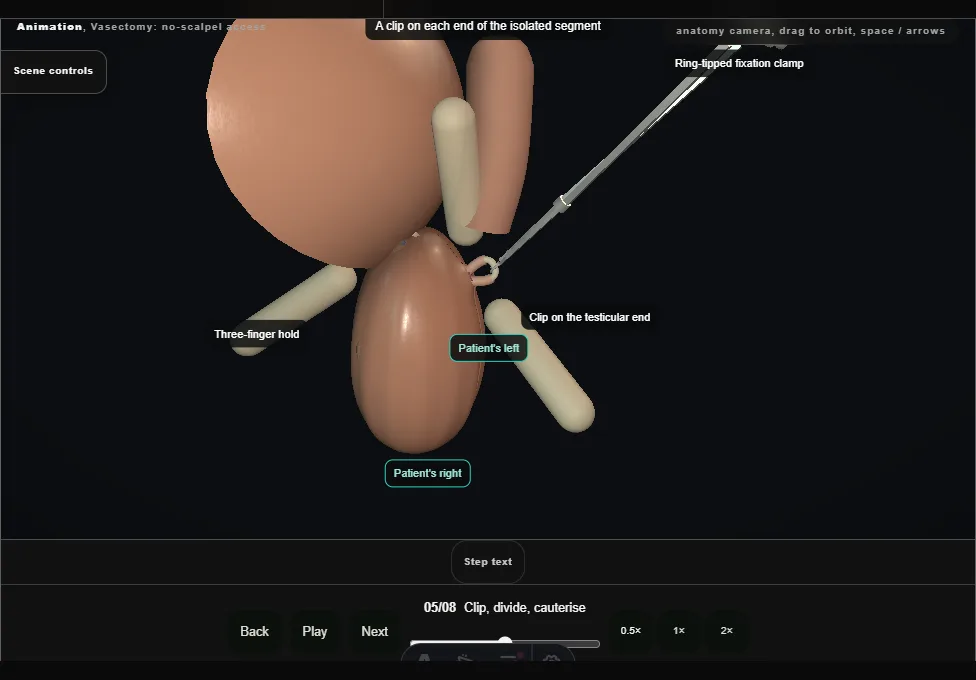Click the Clip on the testicular end label

[589, 318]
